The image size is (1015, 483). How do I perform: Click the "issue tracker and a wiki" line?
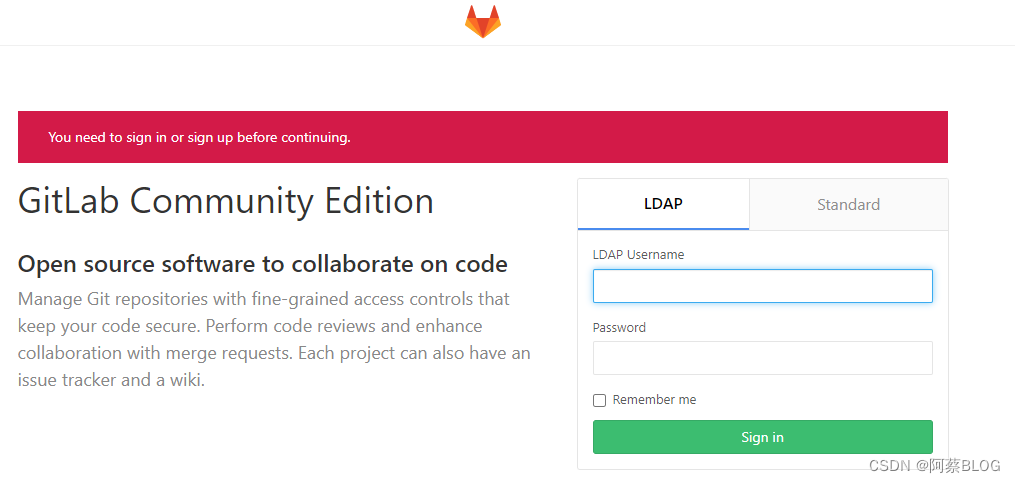[x=111, y=380]
